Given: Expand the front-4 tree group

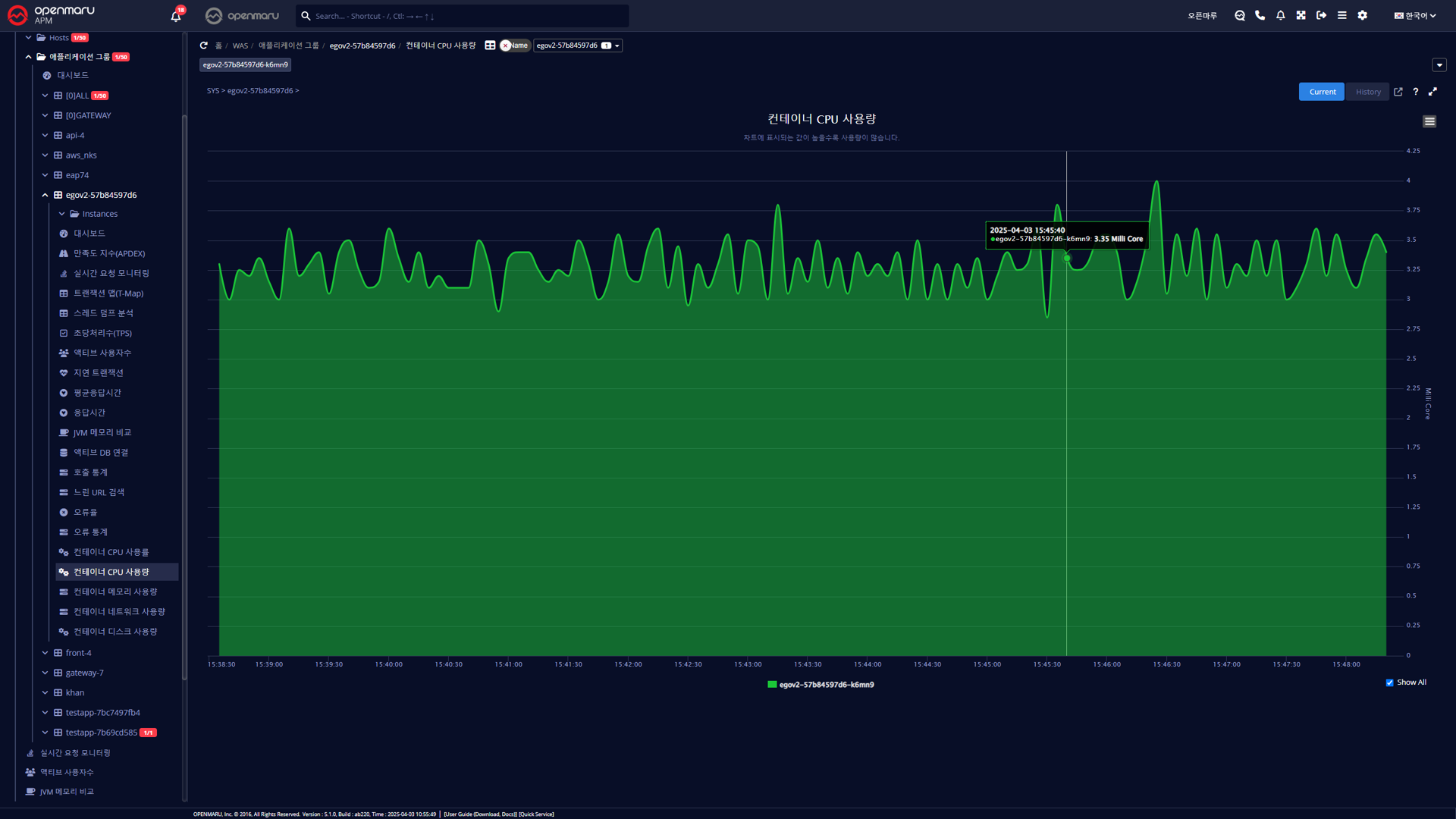Looking at the screenshot, I should pos(45,653).
